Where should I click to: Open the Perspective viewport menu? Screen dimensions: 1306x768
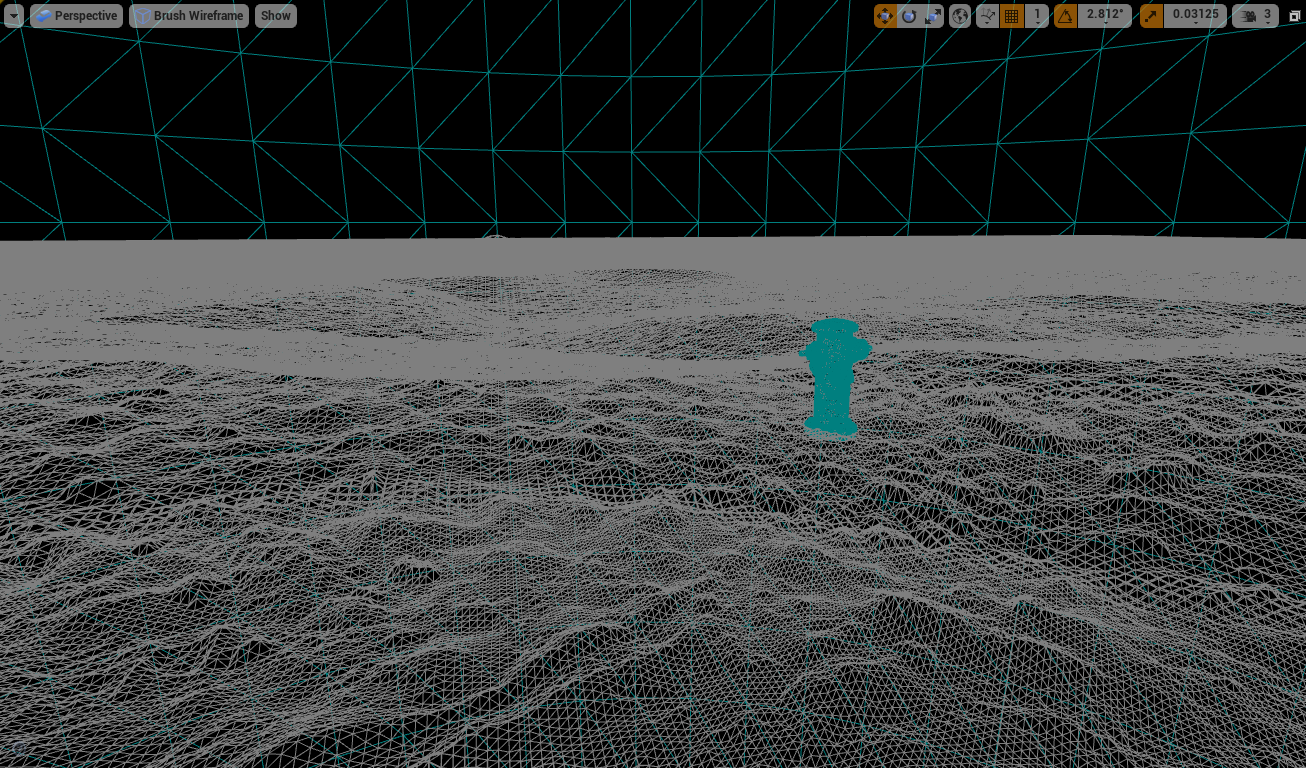[76, 15]
